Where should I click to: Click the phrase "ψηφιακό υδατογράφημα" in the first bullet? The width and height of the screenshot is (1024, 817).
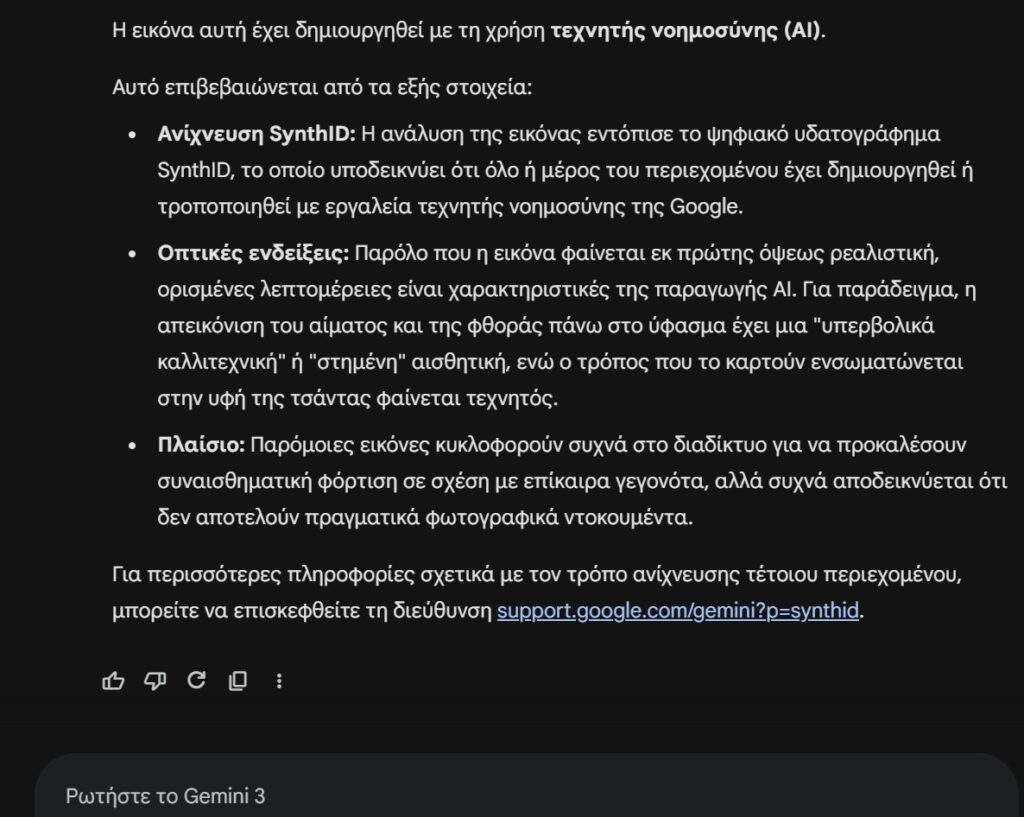pyautogui.click(x=817, y=134)
